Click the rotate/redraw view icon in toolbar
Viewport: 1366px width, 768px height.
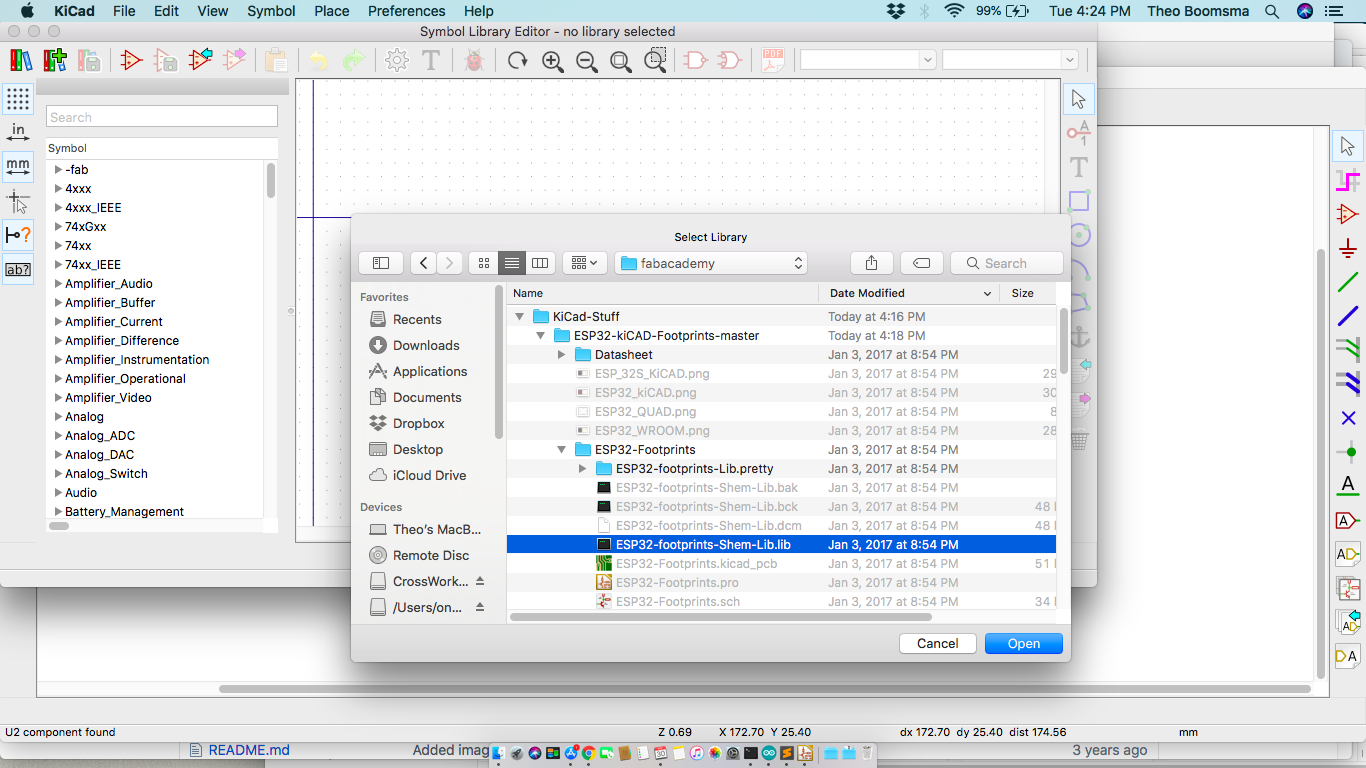pos(517,61)
